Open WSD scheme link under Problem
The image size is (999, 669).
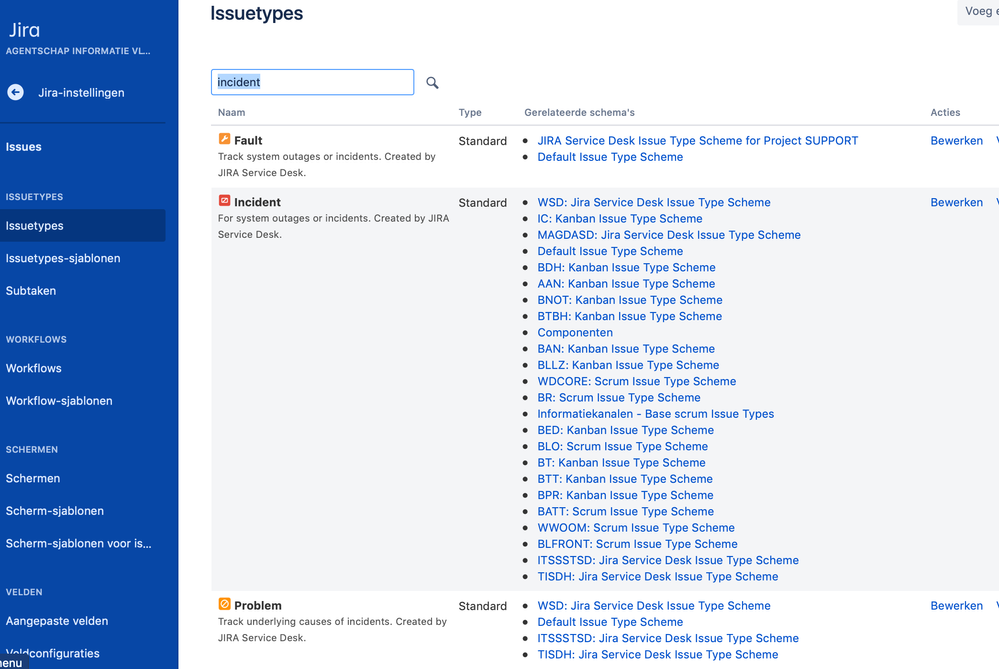tap(654, 606)
